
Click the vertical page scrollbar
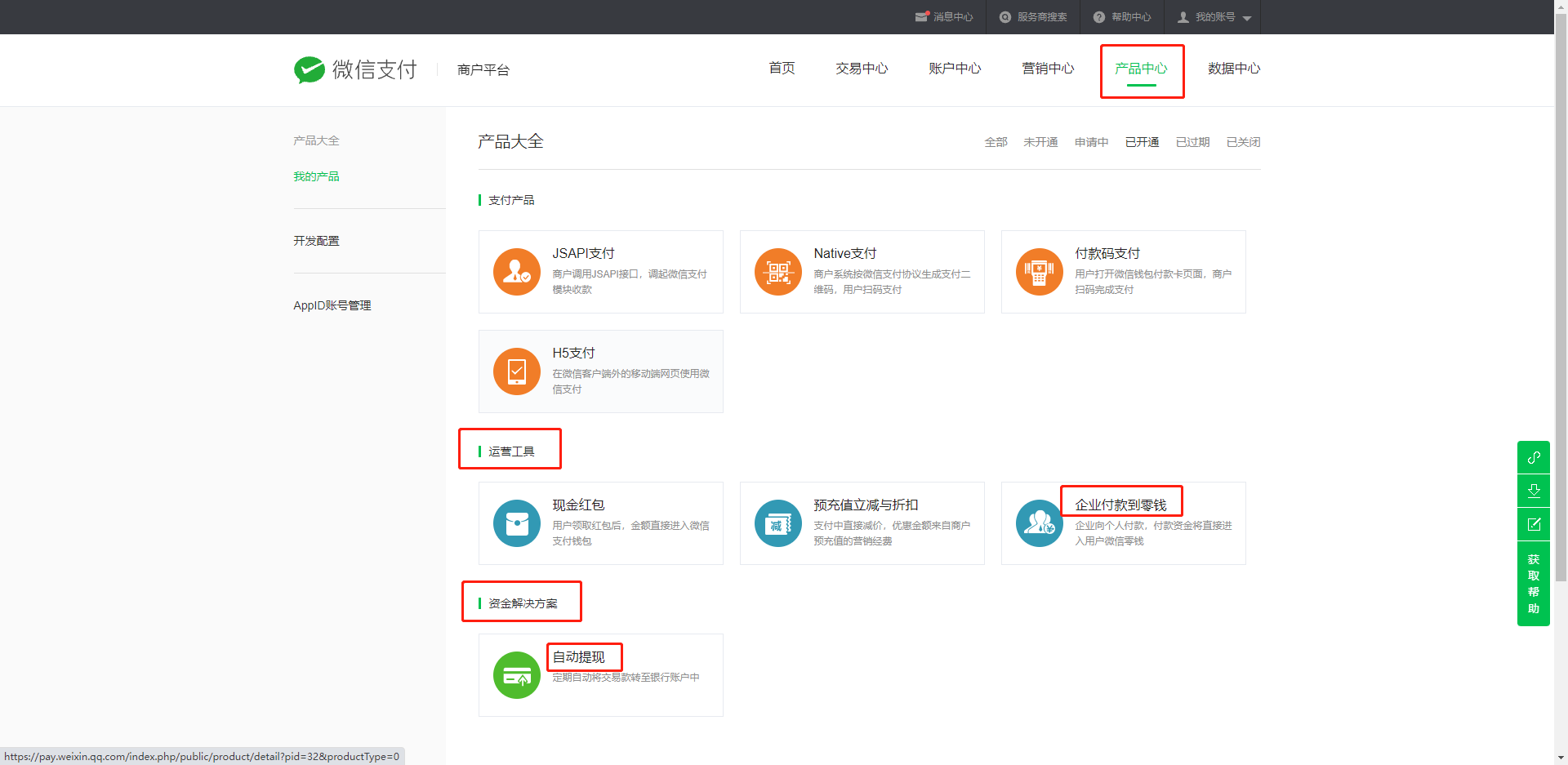coord(1561,298)
